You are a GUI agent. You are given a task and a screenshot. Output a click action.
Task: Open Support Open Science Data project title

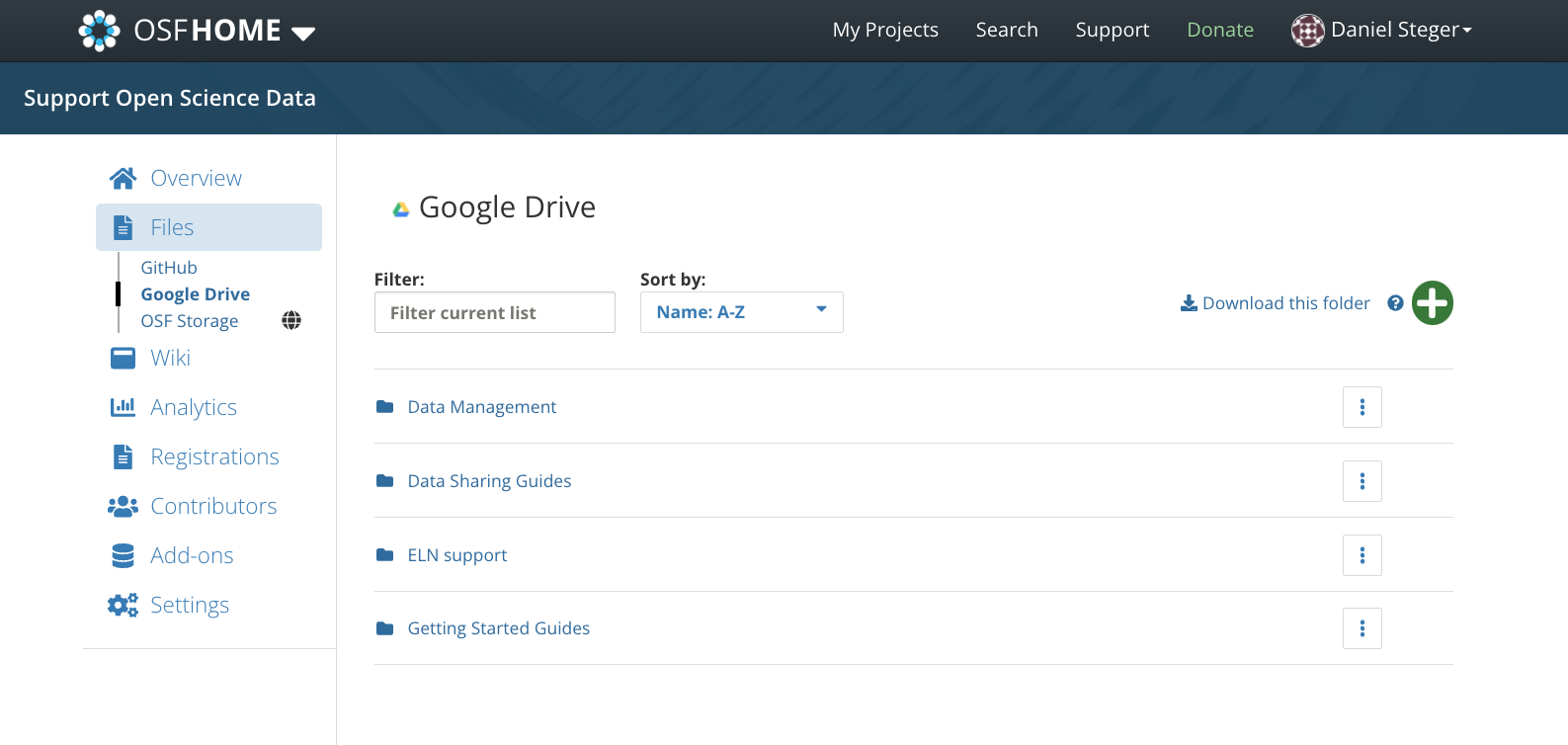click(170, 98)
